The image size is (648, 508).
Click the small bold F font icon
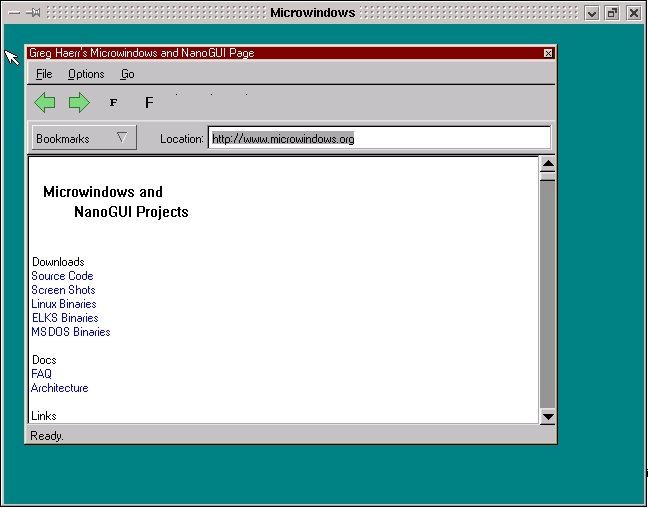click(x=114, y=103)
